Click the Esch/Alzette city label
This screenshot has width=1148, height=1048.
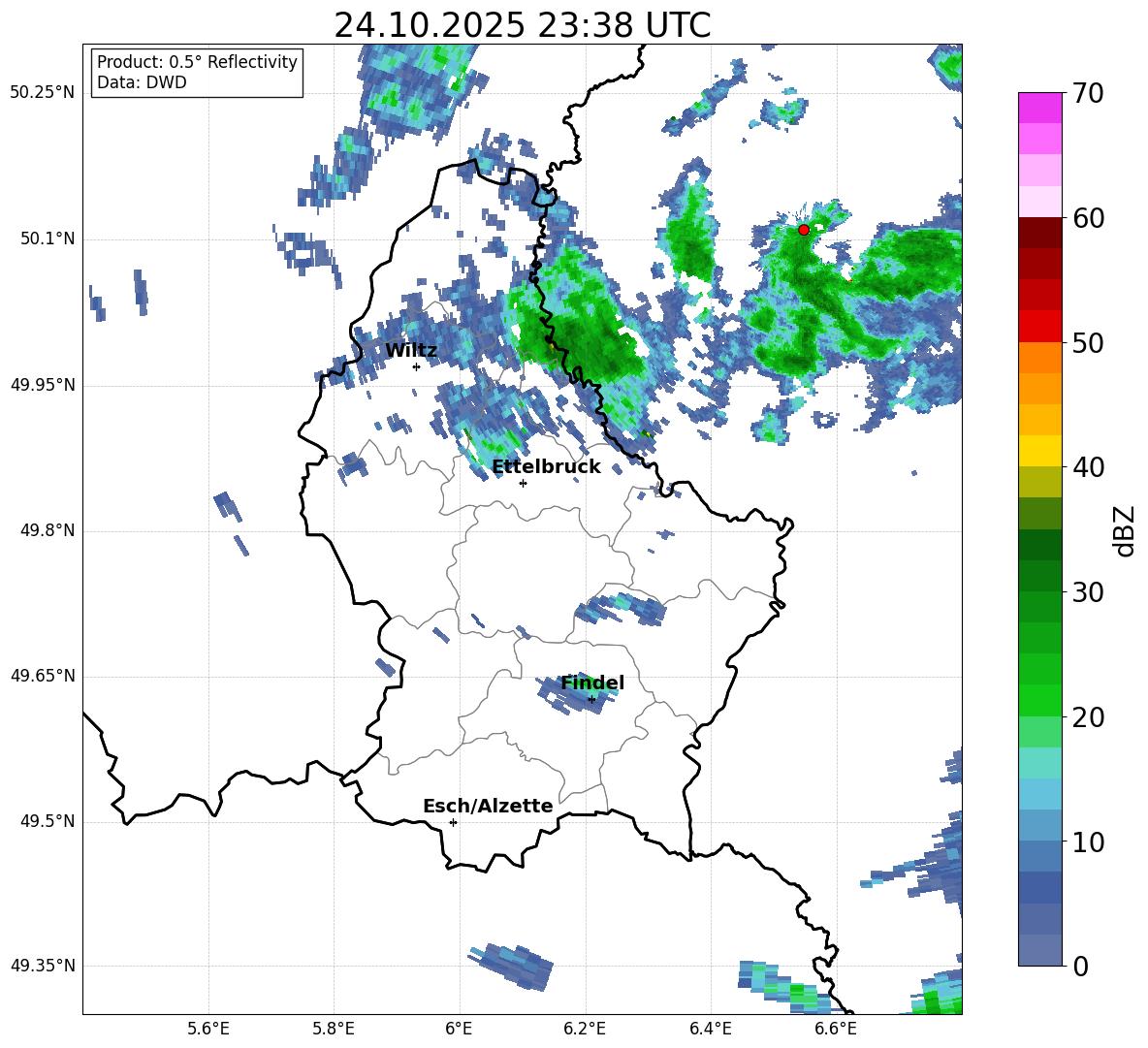[x=488, y=807]
